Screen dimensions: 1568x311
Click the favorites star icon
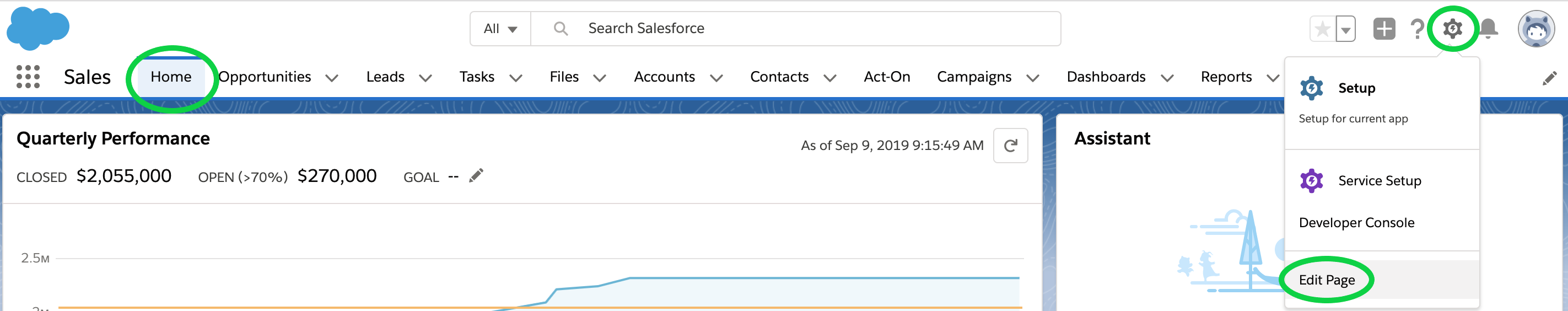(x=1323, y=29)
